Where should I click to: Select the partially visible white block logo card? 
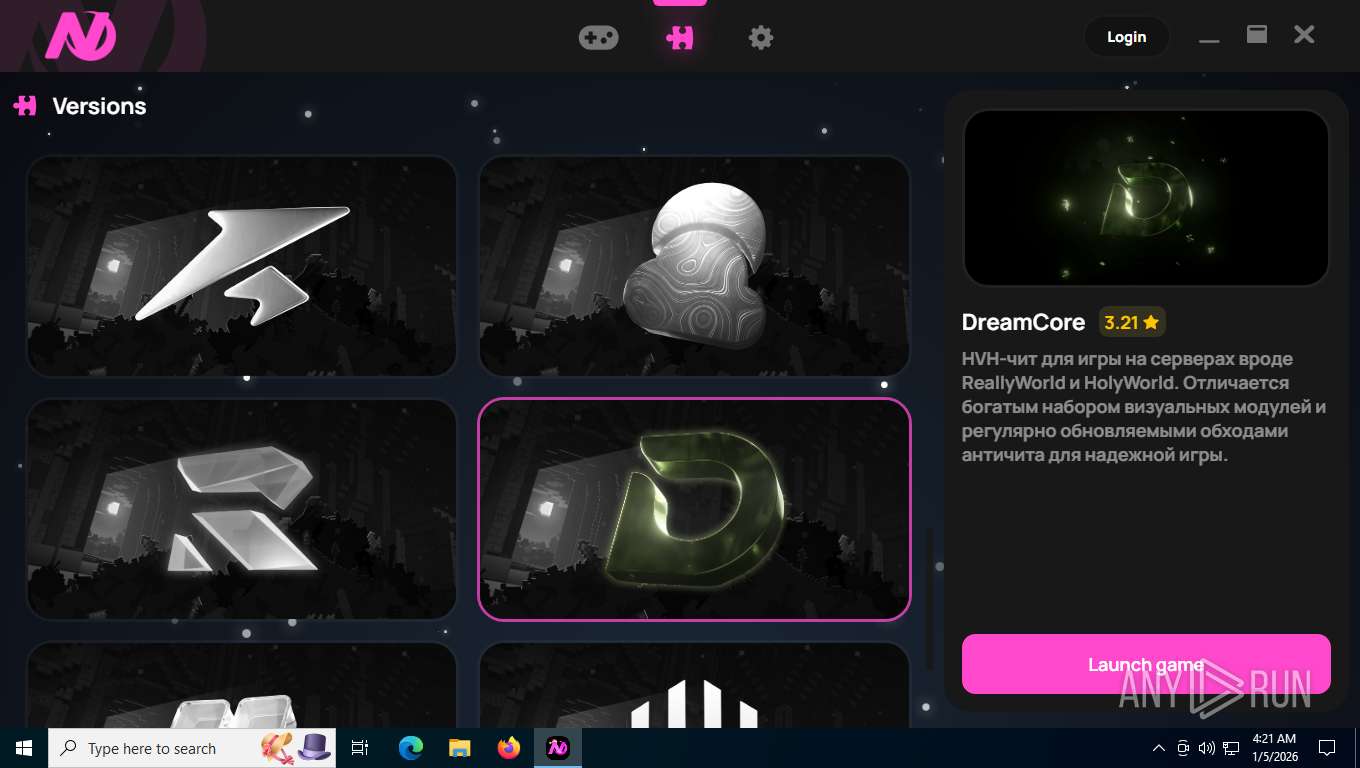242,685
